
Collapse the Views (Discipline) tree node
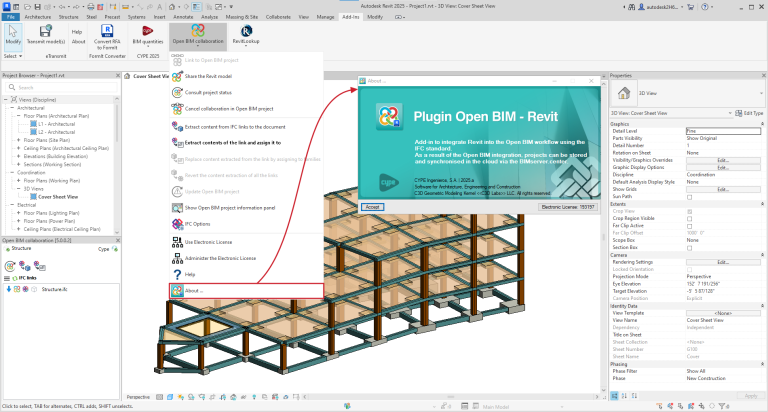(6, 99)
